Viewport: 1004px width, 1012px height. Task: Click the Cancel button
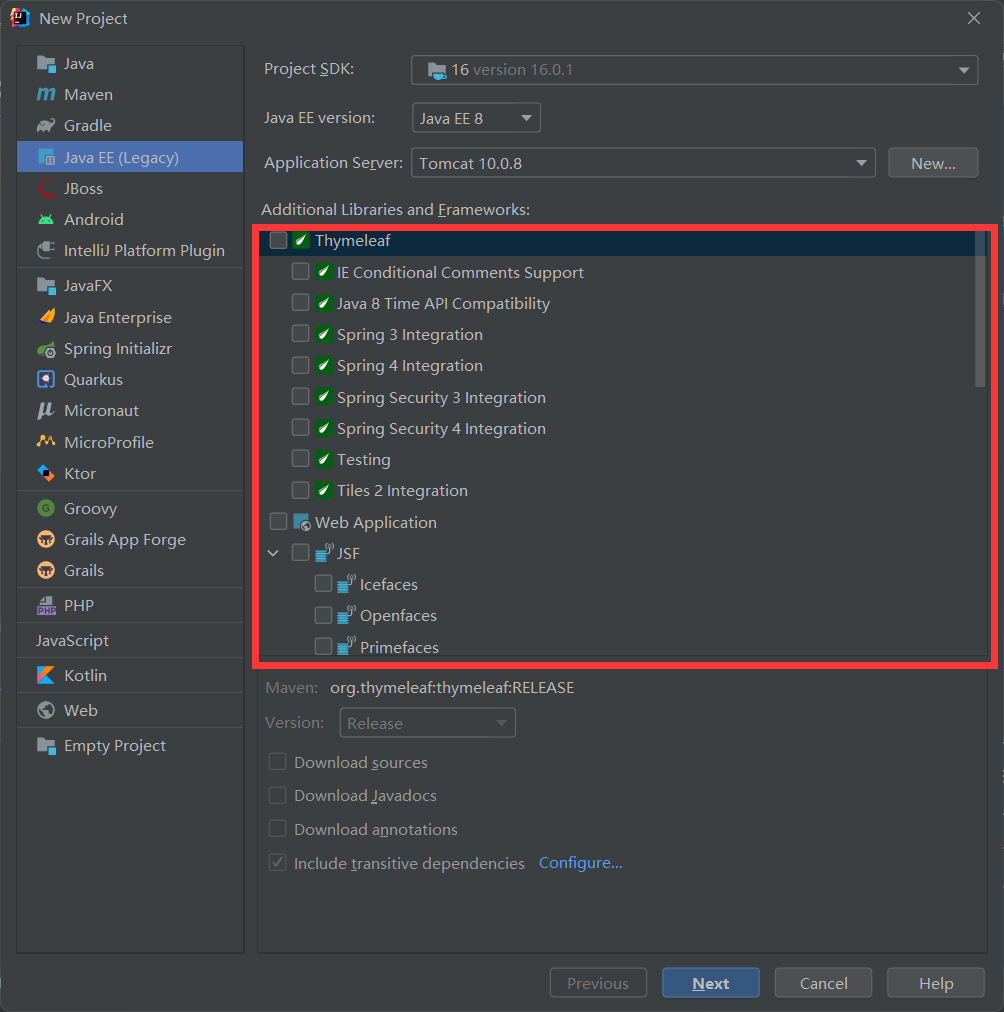(x=823, y=983)
